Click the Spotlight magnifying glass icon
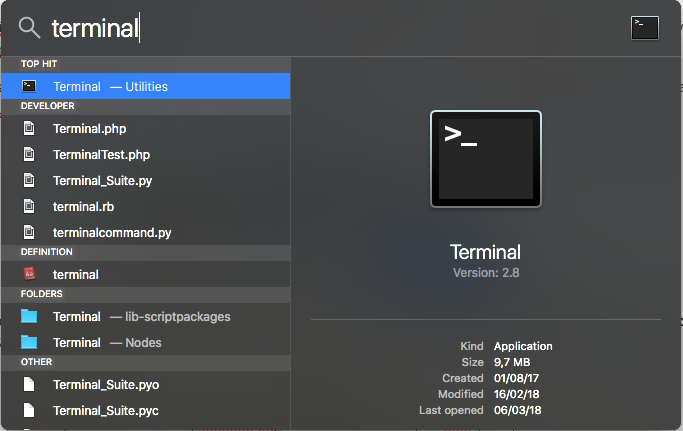Viewport: 683px width, 431px height. point(29,28)
